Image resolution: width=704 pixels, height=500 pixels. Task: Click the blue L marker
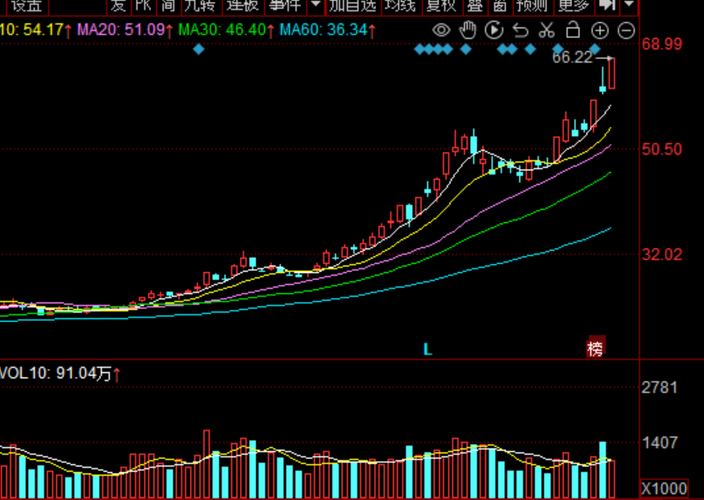[x=428, y=349]
